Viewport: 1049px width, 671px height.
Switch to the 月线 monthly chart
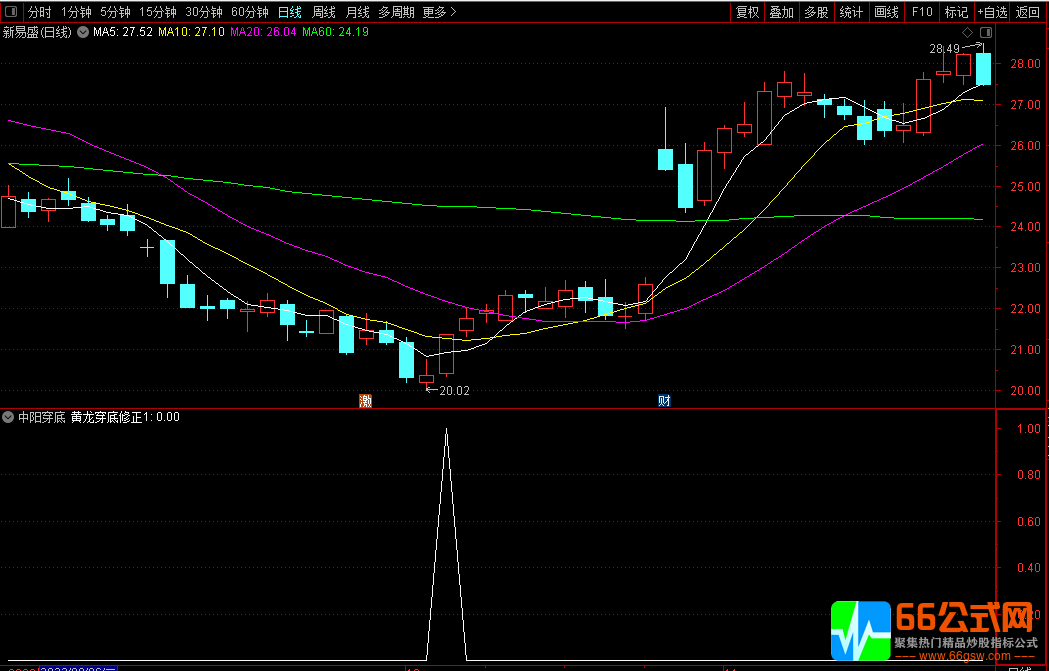(x=357, y=12)
